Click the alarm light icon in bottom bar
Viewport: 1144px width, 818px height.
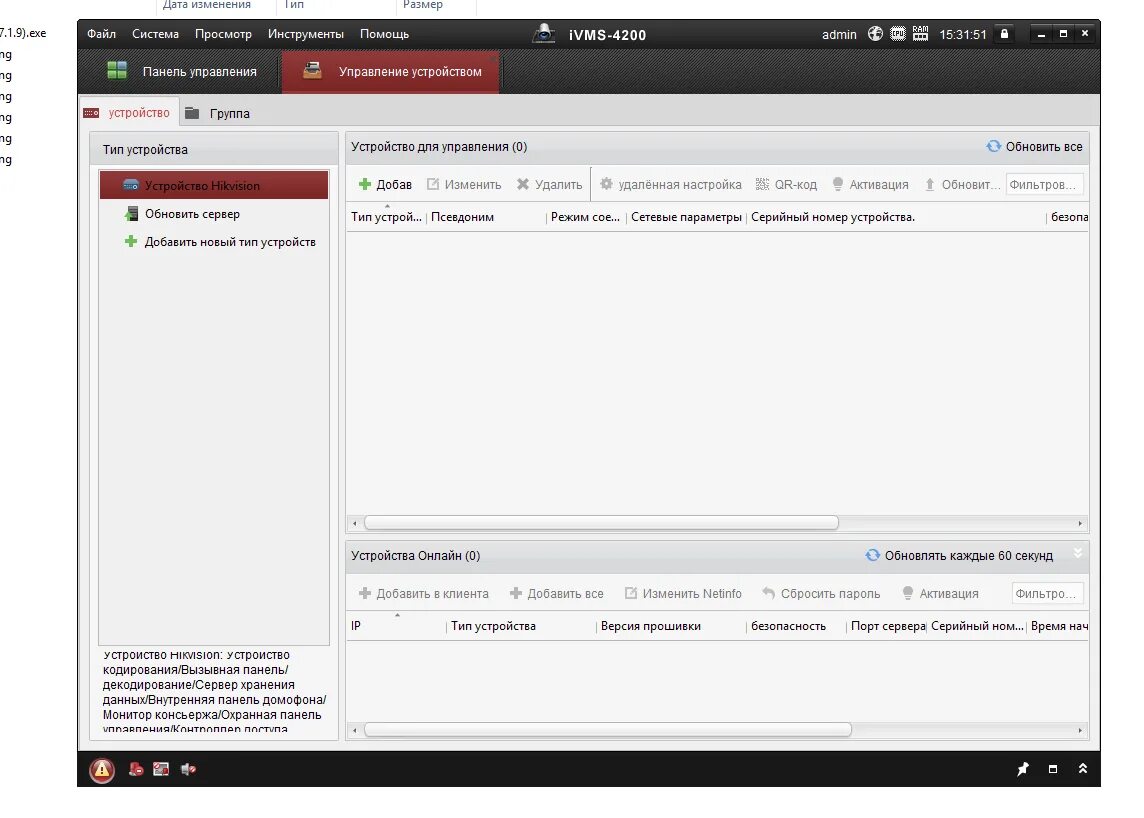coord(136,769)
